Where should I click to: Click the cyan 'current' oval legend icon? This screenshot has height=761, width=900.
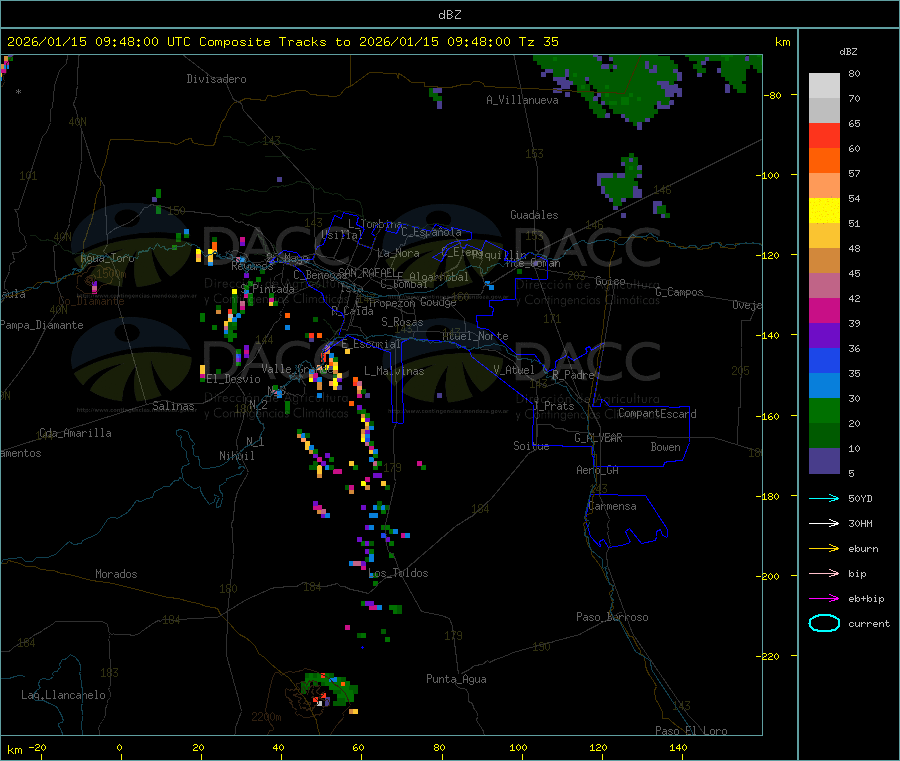click(824, 623)
